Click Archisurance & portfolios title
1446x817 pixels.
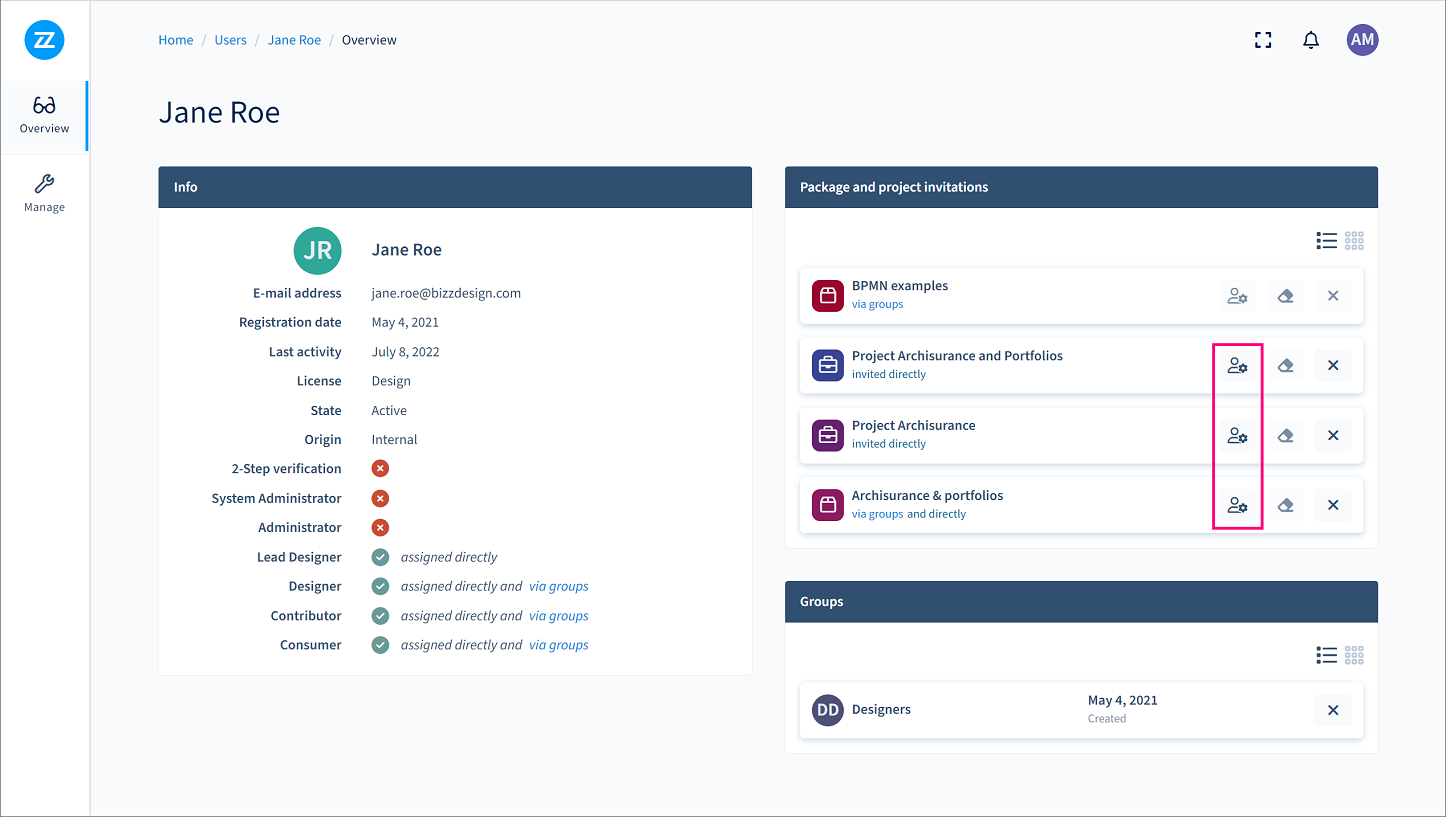[x=927, y=496]
